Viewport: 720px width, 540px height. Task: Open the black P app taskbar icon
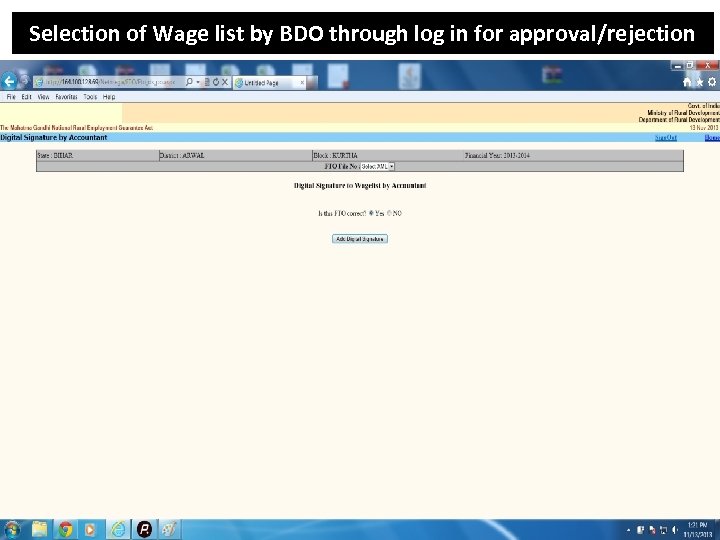(x=144, y=529)
